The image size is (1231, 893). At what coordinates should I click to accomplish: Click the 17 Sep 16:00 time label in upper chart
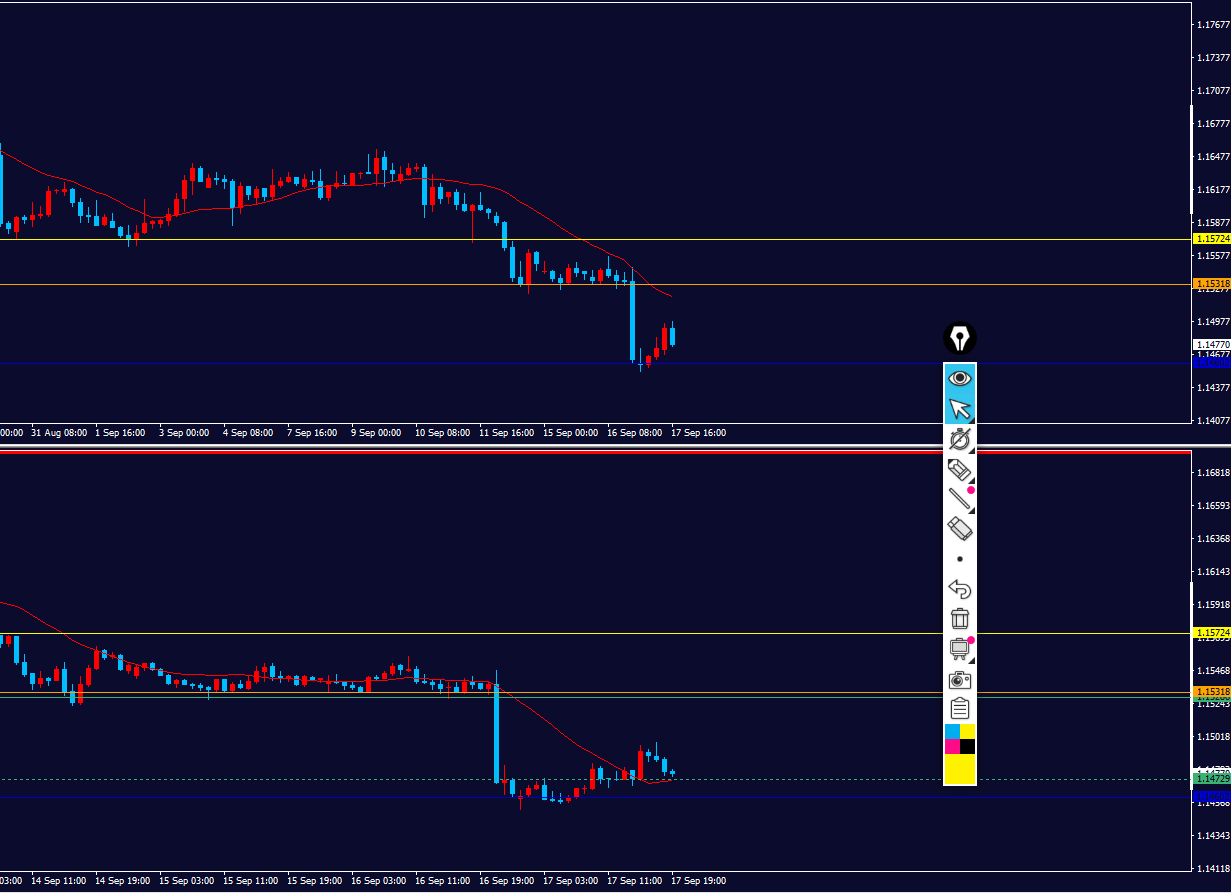point(698,433)
